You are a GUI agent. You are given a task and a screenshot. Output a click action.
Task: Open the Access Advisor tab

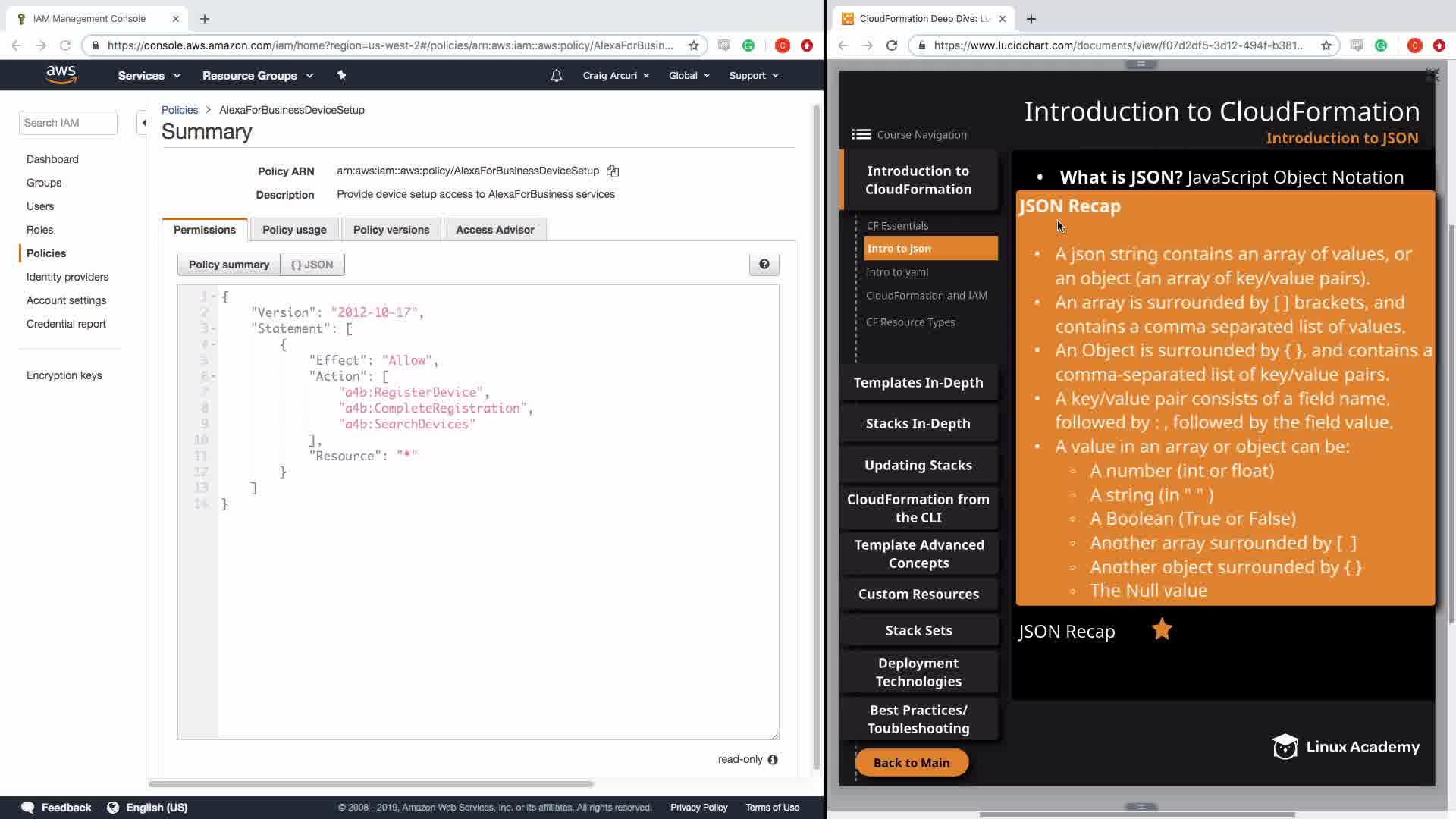coord(494,230)
